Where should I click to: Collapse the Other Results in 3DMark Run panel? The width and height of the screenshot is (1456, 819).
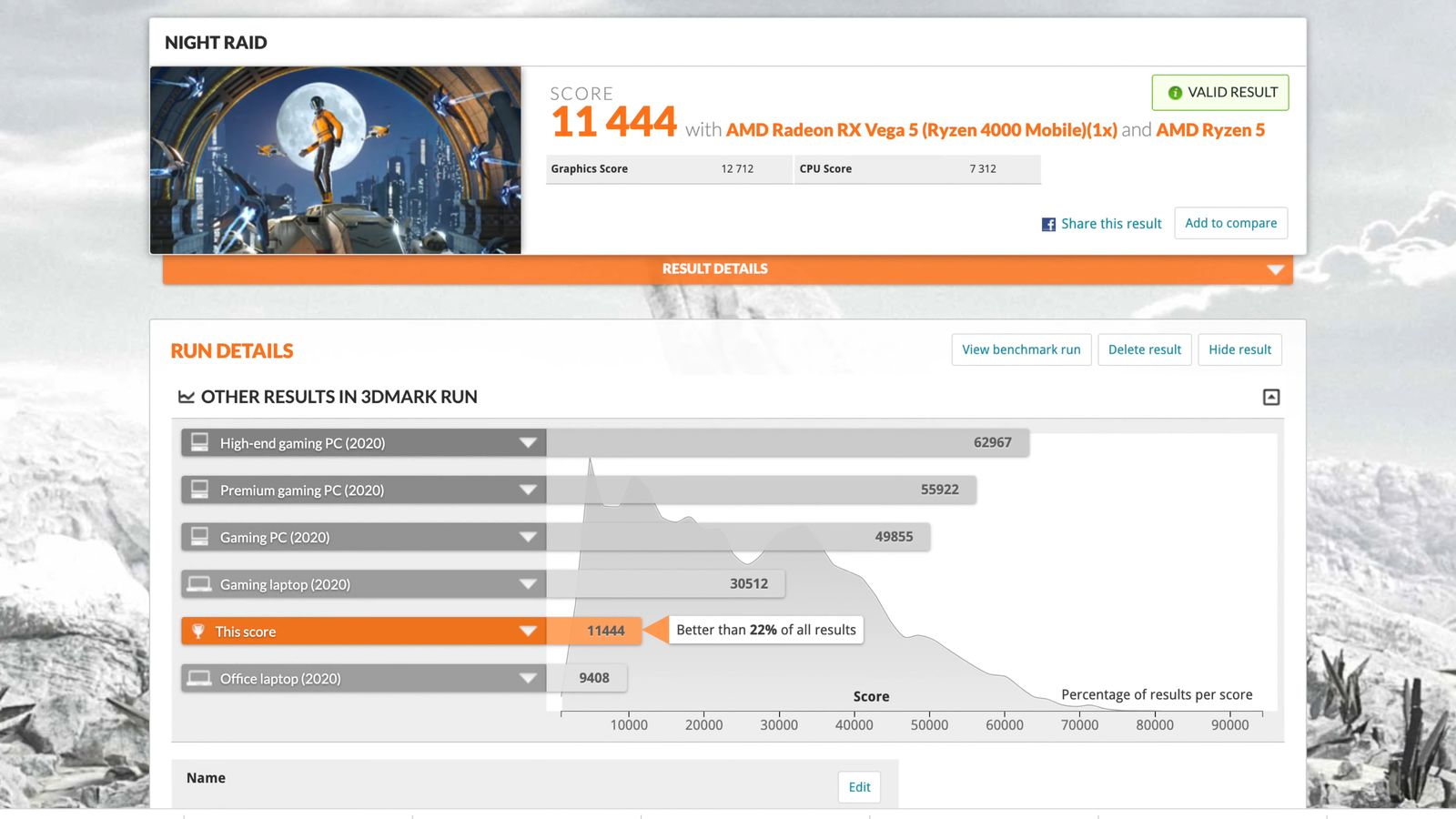pos(1271,397)
